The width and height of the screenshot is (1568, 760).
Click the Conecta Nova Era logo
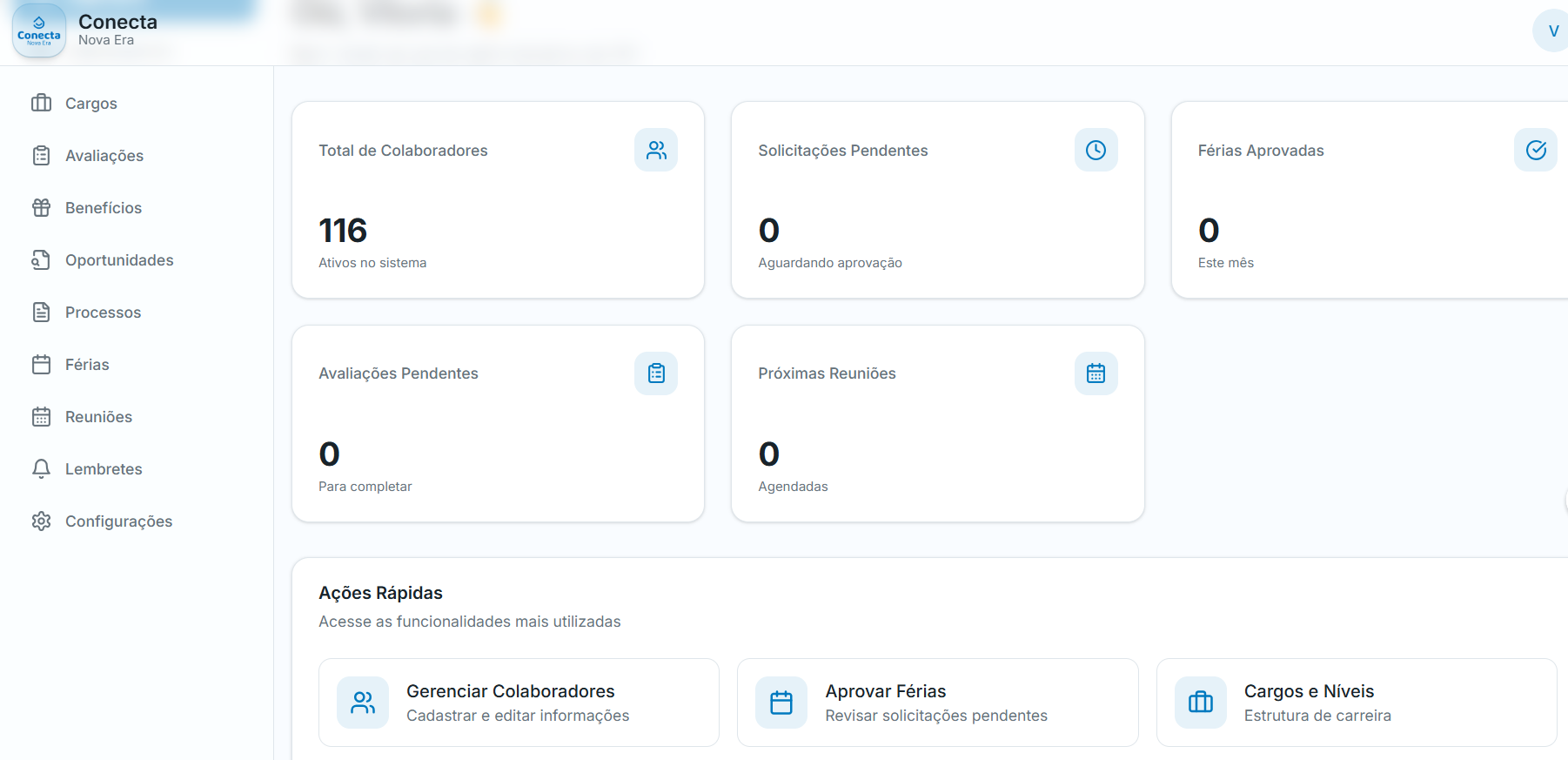(39, 31)
